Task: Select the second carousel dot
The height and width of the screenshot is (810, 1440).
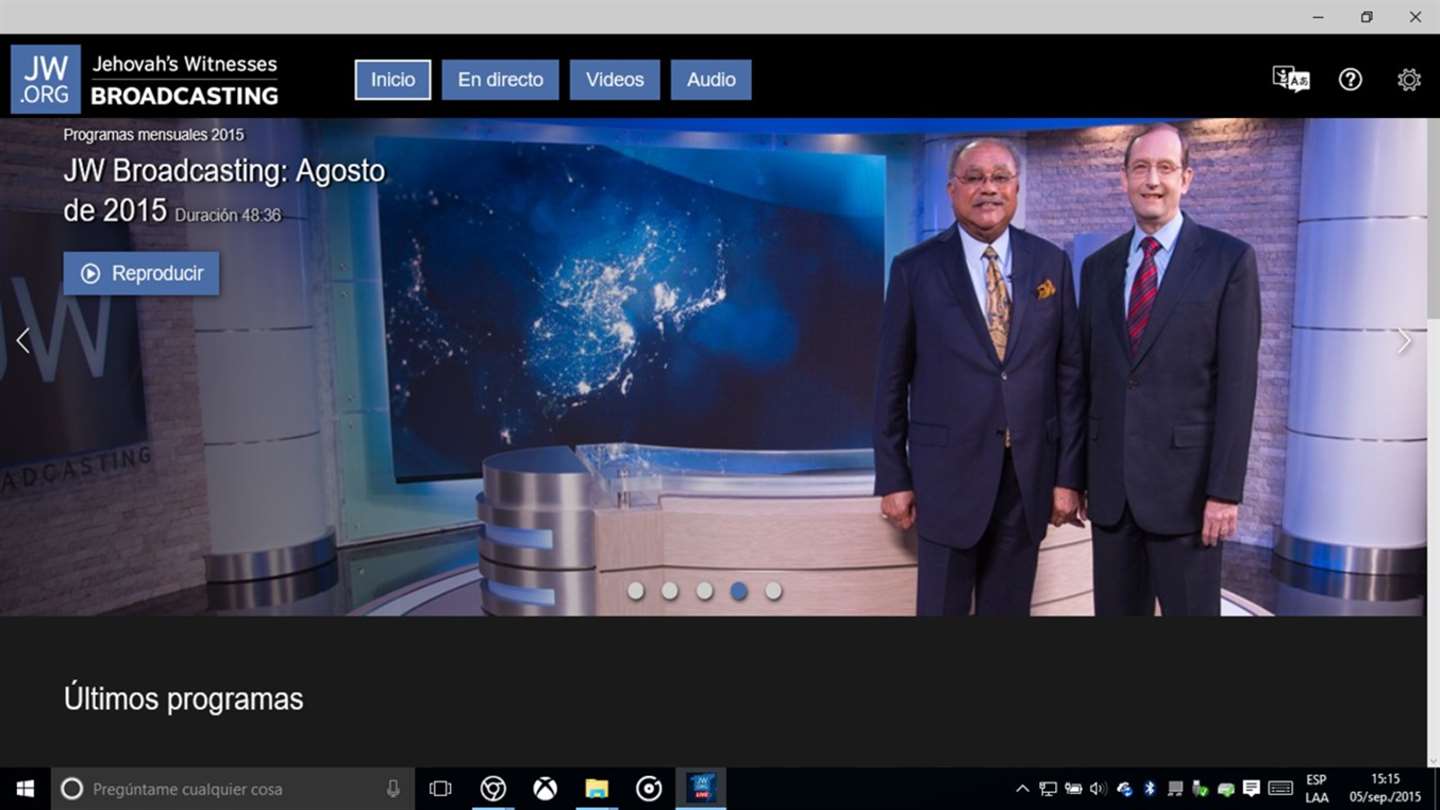Action: click(x=670, y=591)
